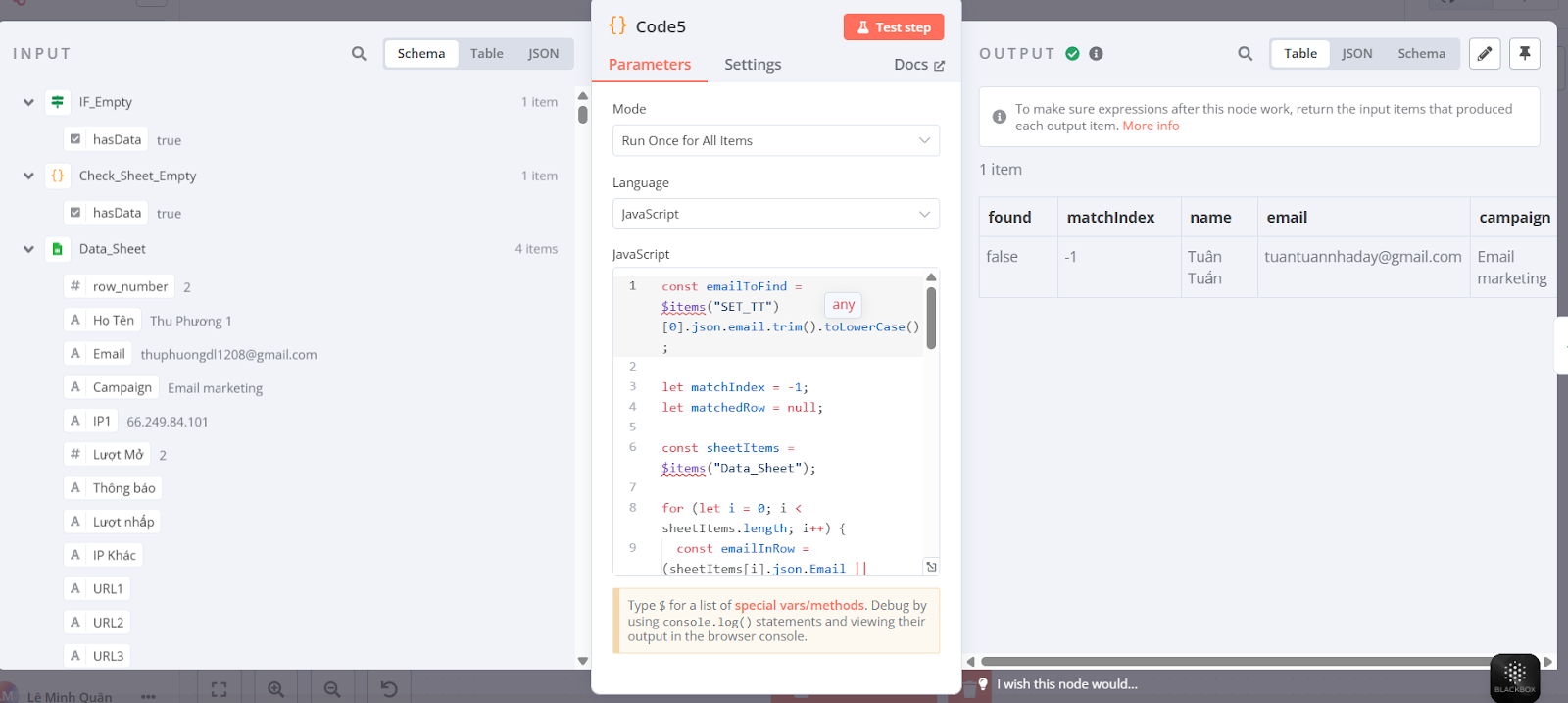Click the email column header
Viewport: 1568px width, 703px height.
coord(1363,217)
